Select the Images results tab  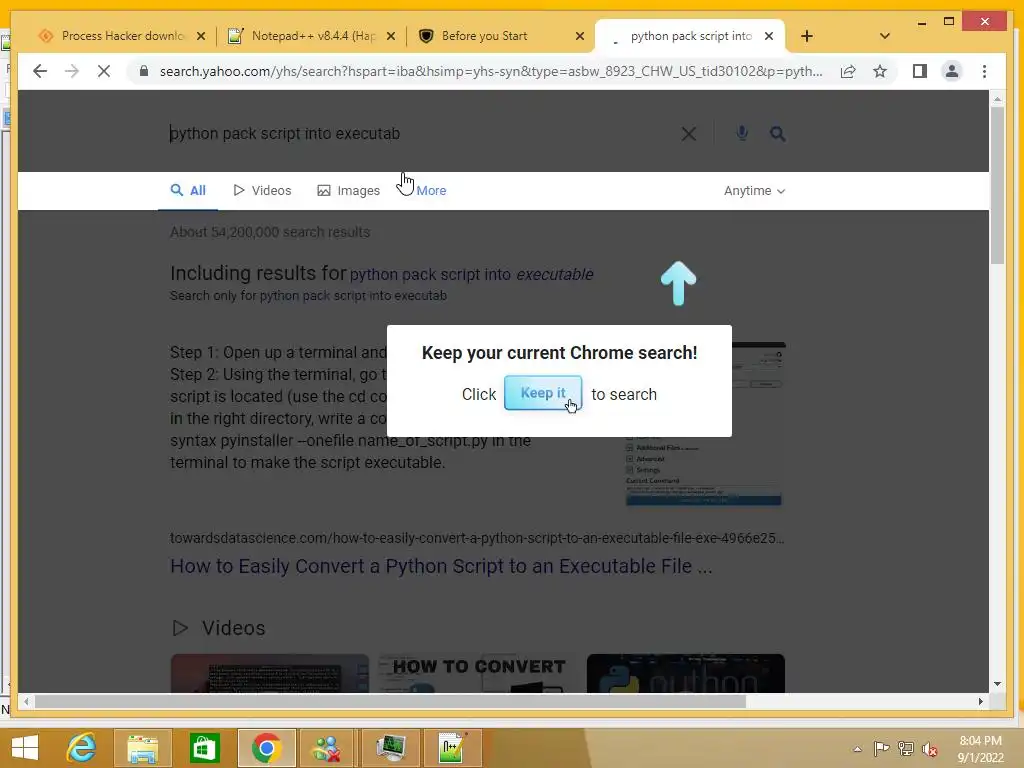pos(349,191)
